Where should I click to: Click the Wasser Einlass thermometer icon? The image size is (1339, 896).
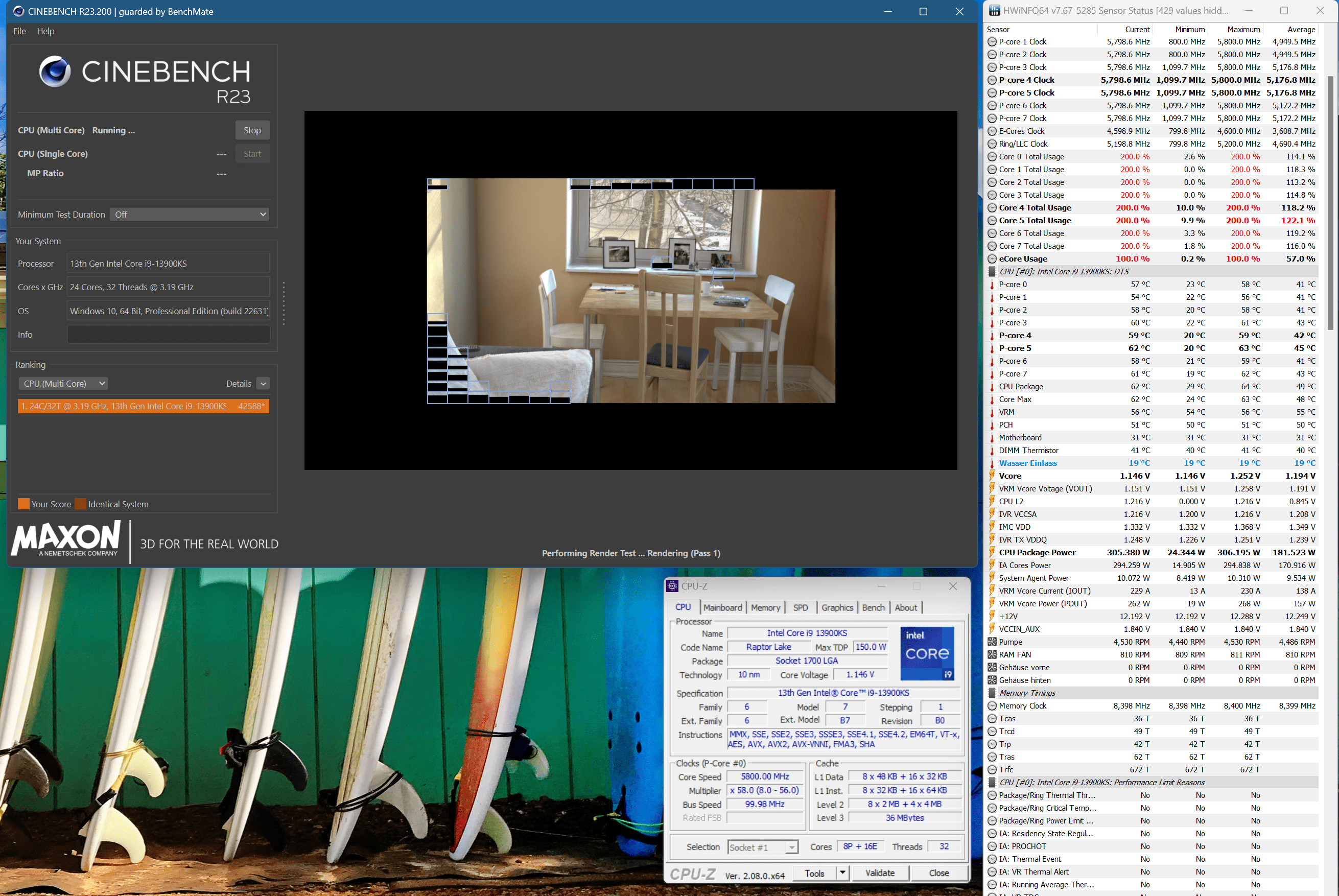(992, 463)
